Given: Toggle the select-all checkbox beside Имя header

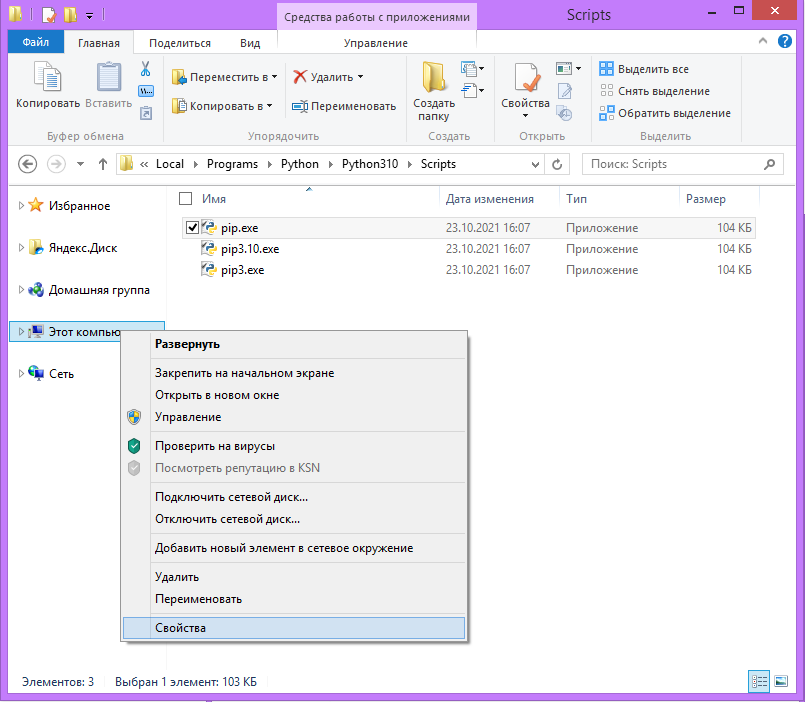Looking at the screenshot, I should [185, 199].
